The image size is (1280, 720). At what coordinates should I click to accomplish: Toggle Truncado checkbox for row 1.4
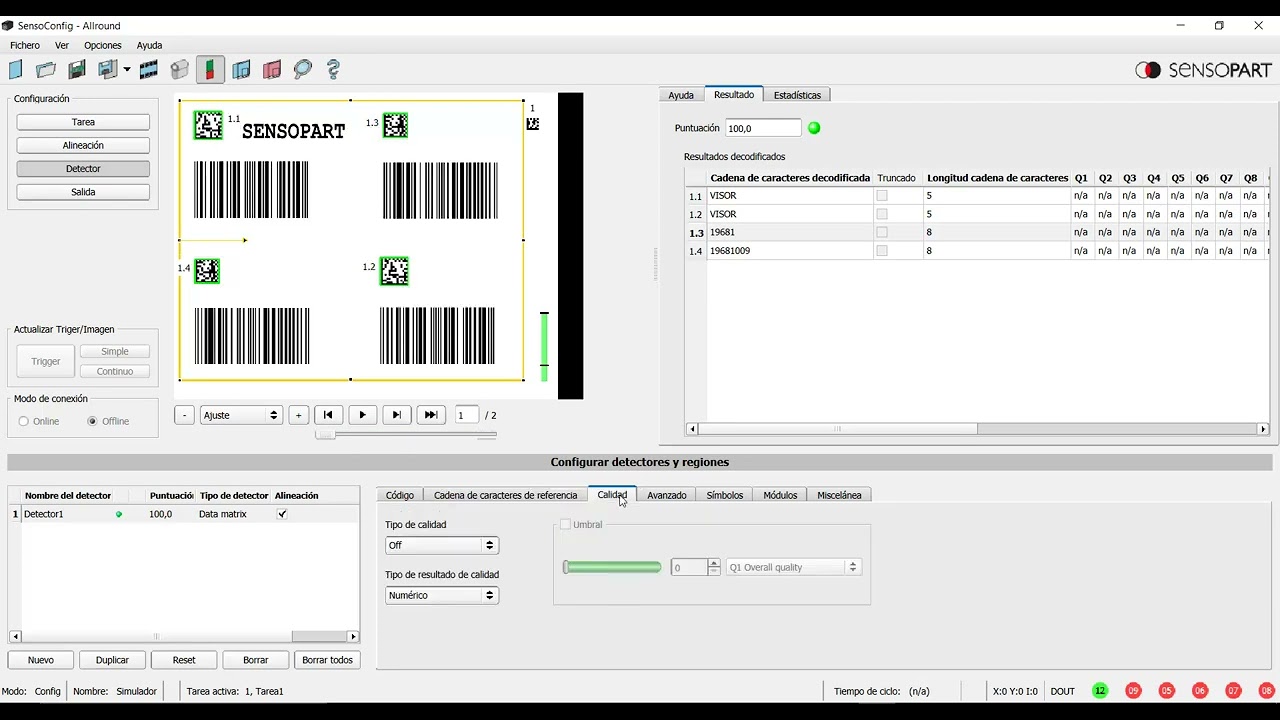pyautogui.click(x=882, y=250)
